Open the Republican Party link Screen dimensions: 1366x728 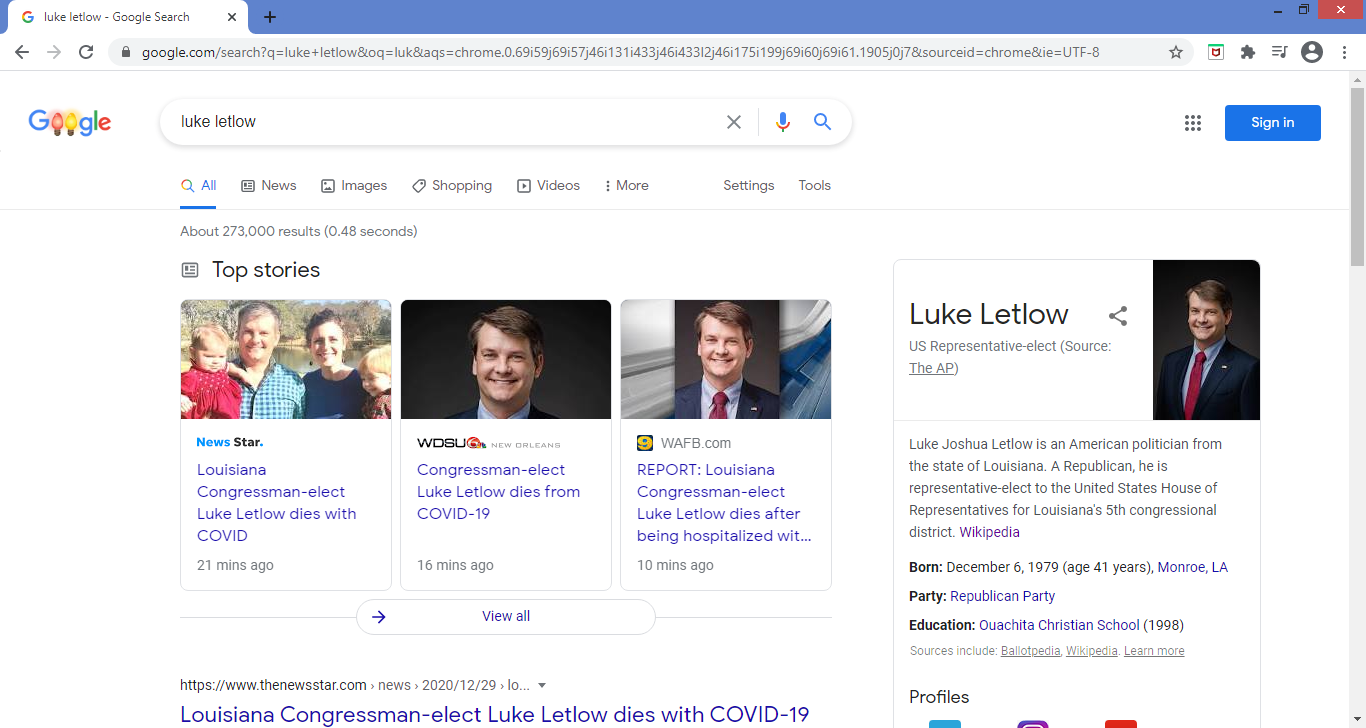1002,596
